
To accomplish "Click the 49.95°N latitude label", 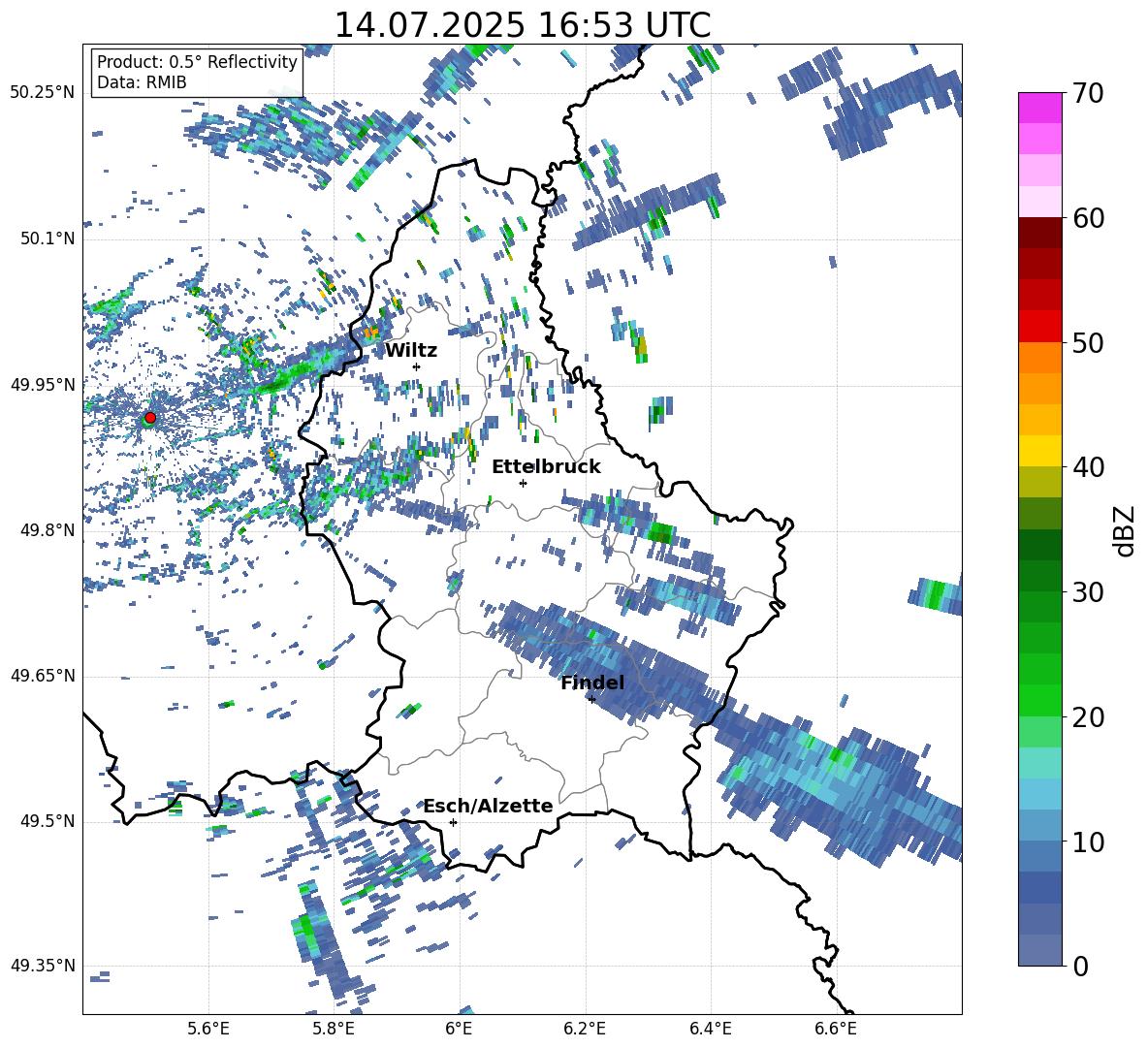I will [x=43, y=385].
